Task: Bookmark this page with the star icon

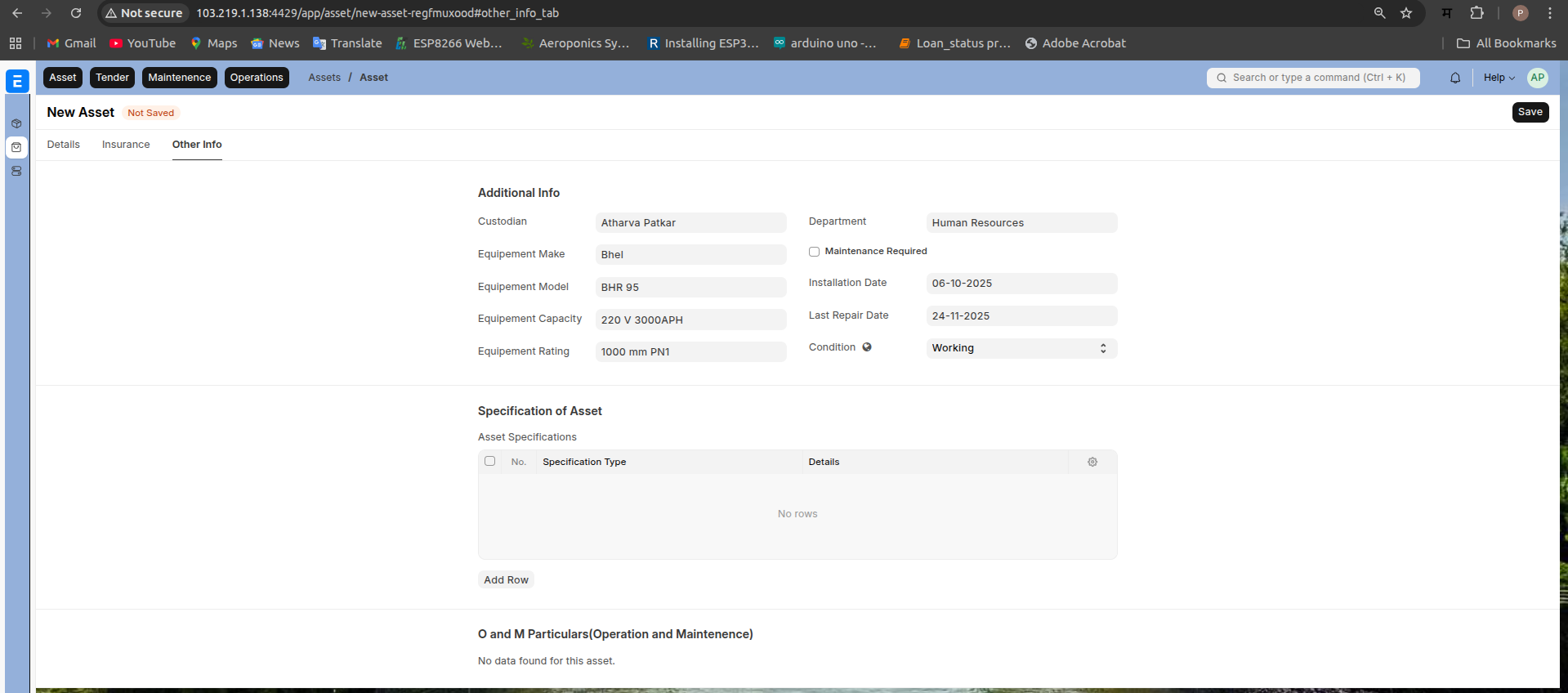Action: pos(1406,13)
